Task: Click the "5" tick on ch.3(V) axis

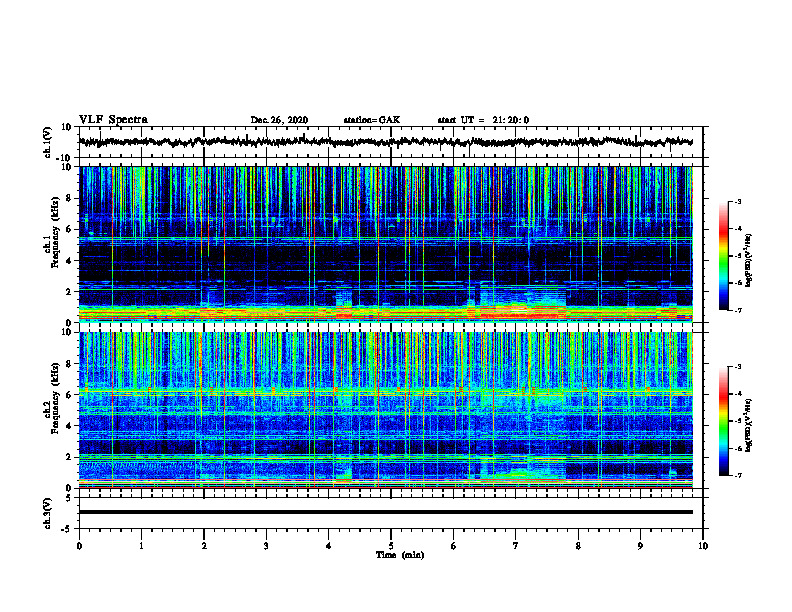Action: pos(69,497)
